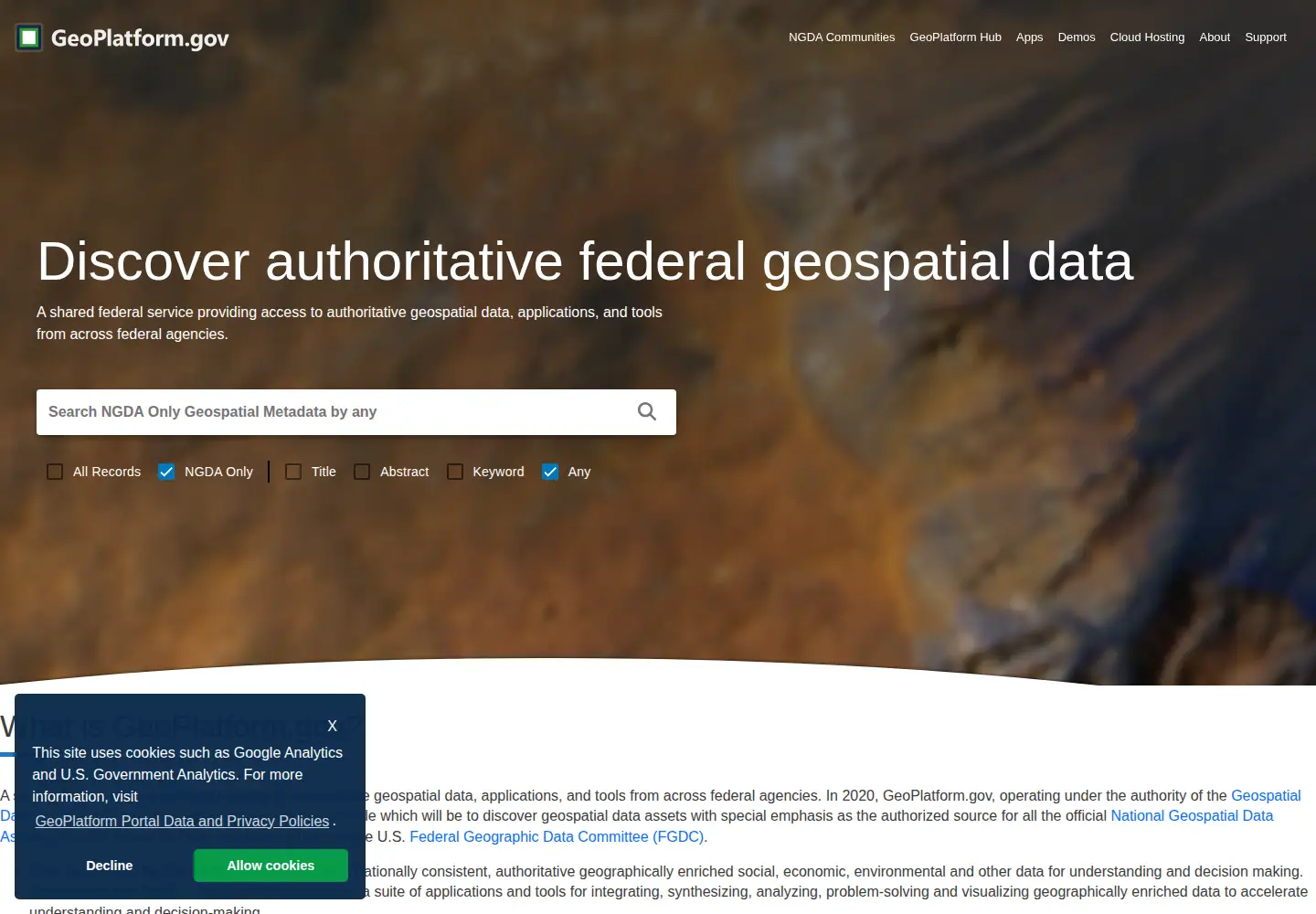The height and width of the screenshot is (914, 1316).
Task: Close the cookie notice with X
Action: click(332, 726)
